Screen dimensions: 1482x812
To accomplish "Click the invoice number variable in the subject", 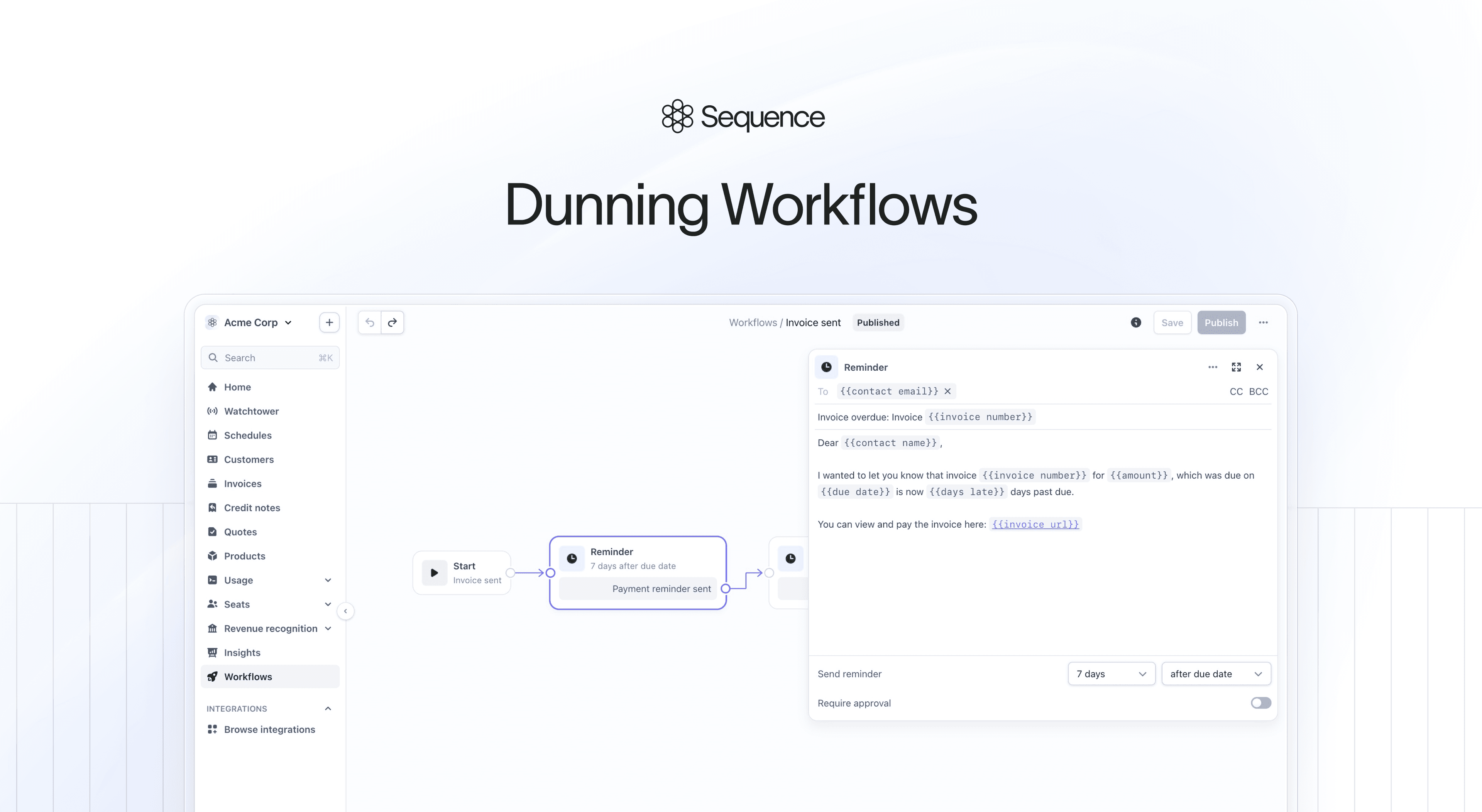I will (x=980, y=417).
